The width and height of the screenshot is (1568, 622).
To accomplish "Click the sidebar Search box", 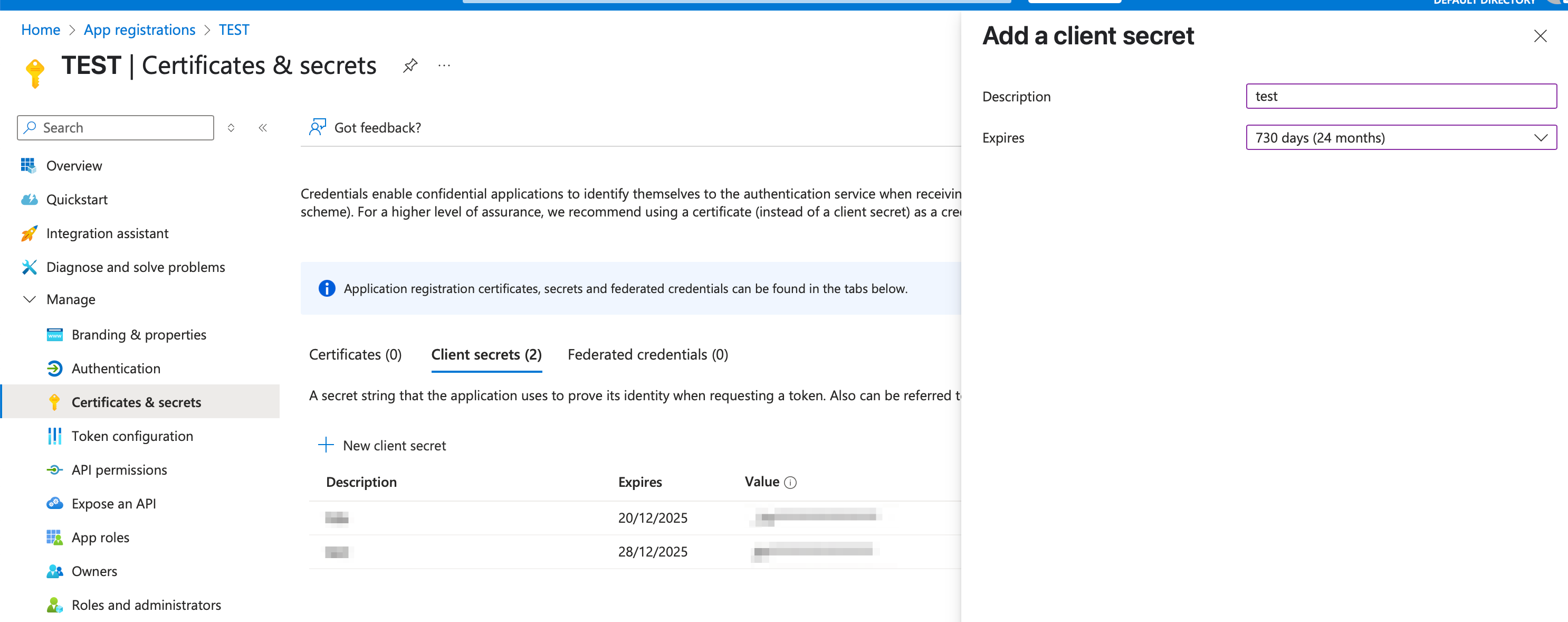I will (x=116, y=128).
